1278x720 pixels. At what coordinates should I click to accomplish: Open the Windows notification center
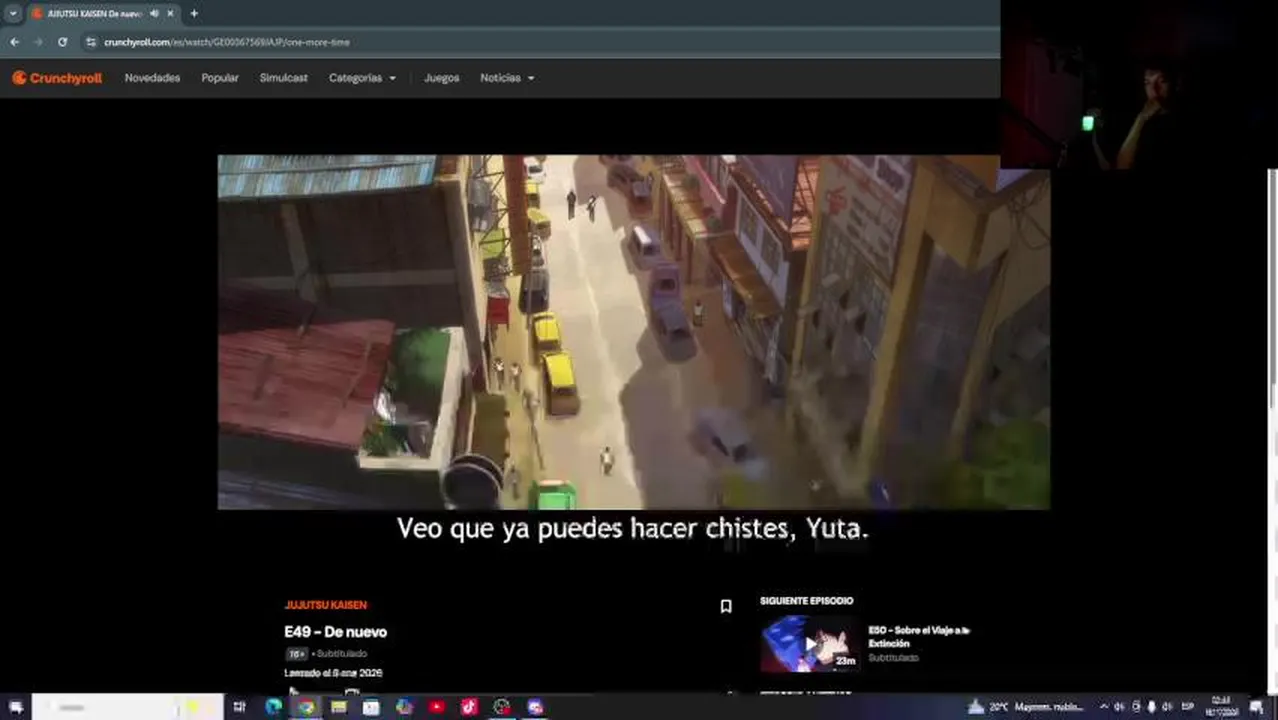1256,707
